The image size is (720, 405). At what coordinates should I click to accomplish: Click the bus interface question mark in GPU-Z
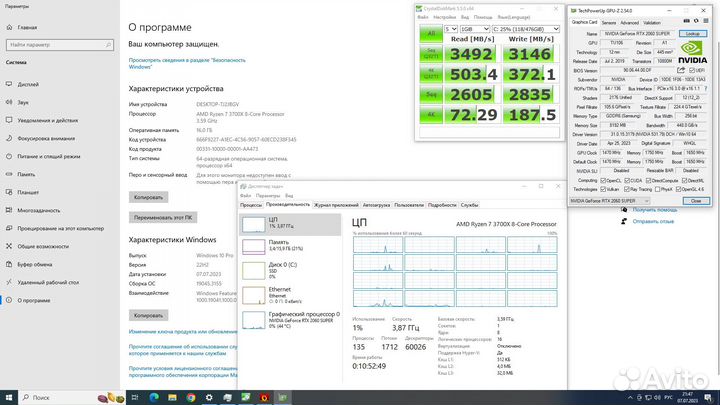point(706,88)
